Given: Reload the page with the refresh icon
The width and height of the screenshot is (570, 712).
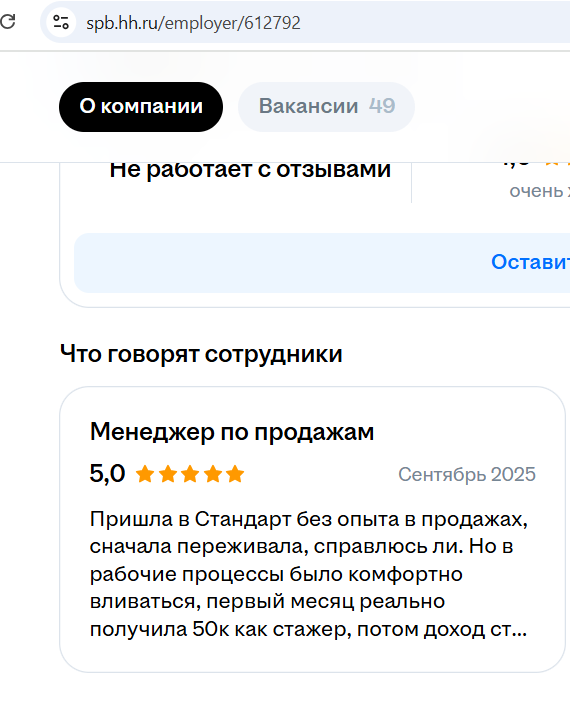Looking at the screenshot, I should coord(7,22).
